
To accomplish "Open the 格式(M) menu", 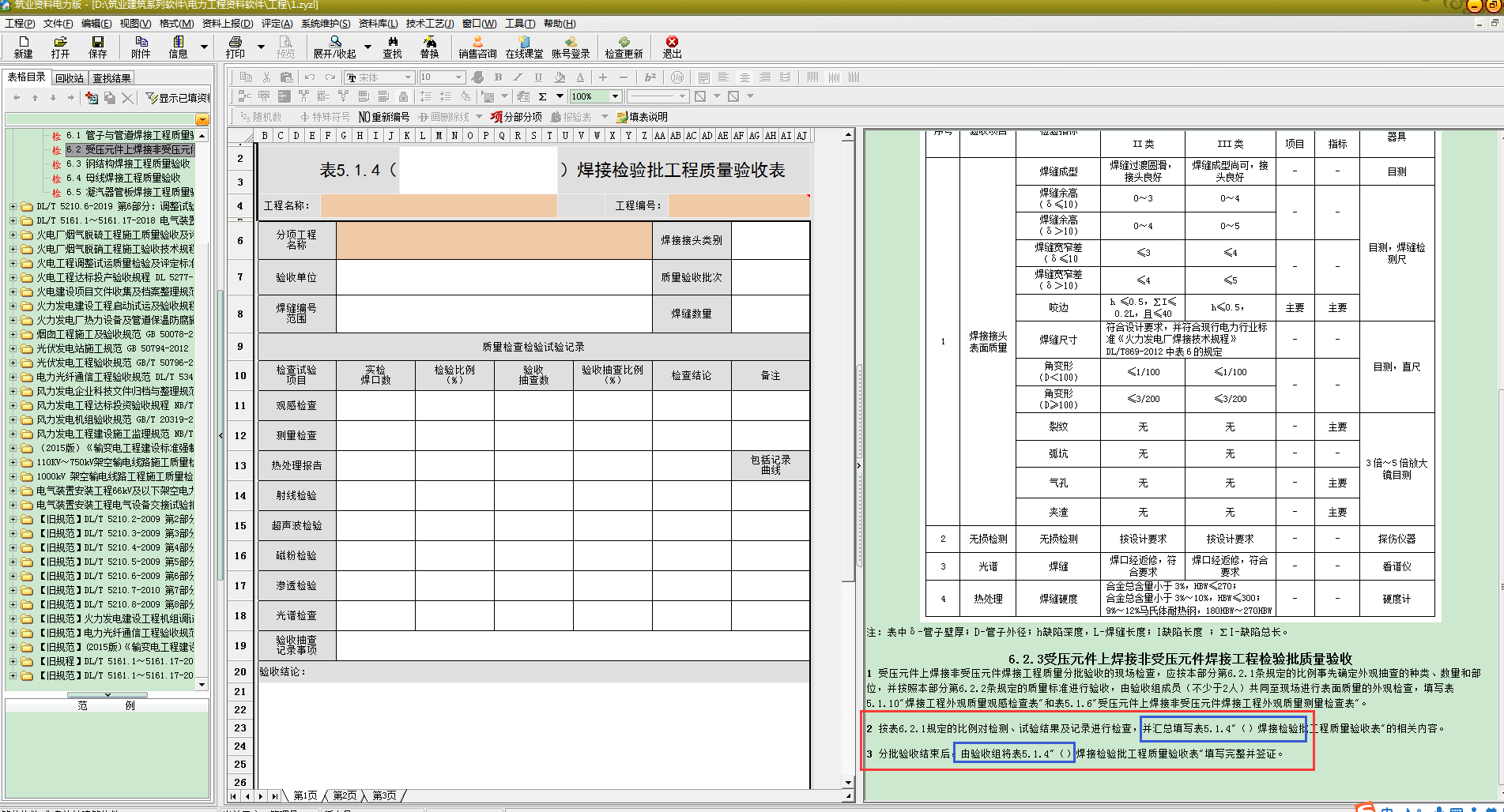I will coord(176,24).
